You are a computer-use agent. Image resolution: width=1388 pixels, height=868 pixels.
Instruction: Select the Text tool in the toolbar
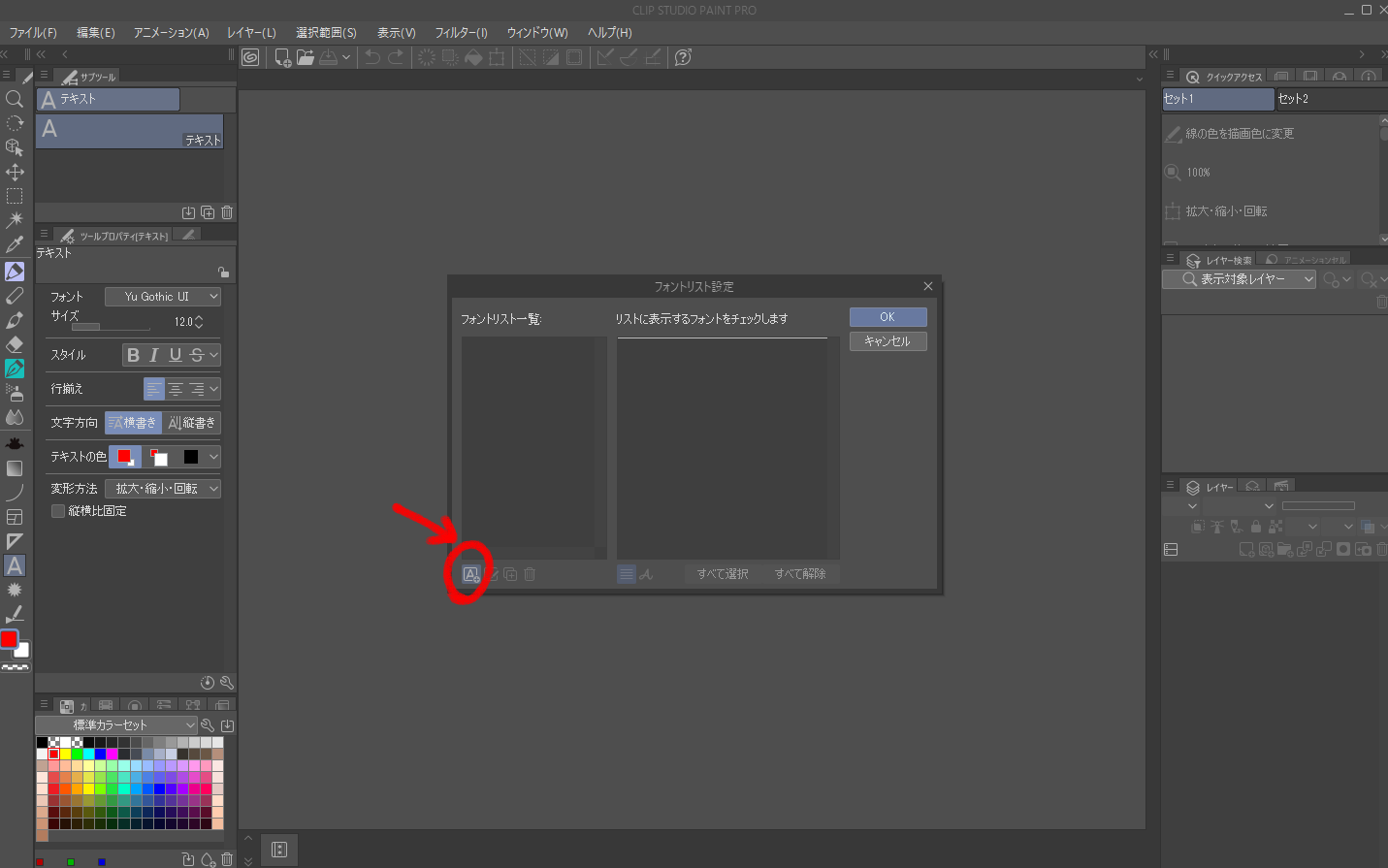pyautogui.click(x=15, y=565)
